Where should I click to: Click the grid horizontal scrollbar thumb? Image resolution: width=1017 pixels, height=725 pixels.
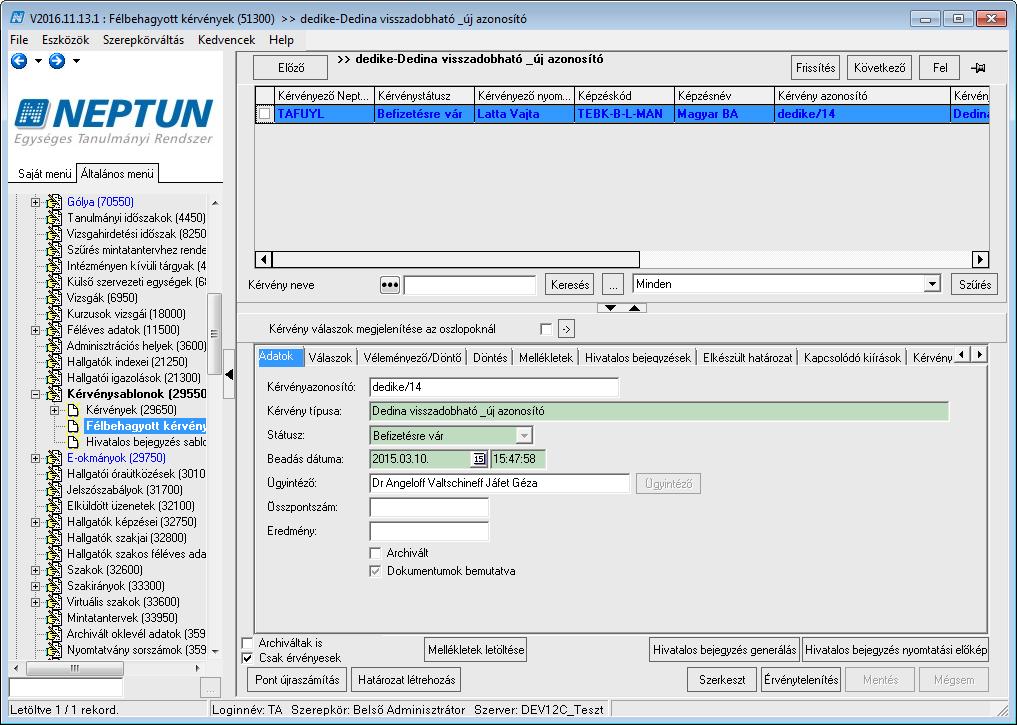pos(456,259)
